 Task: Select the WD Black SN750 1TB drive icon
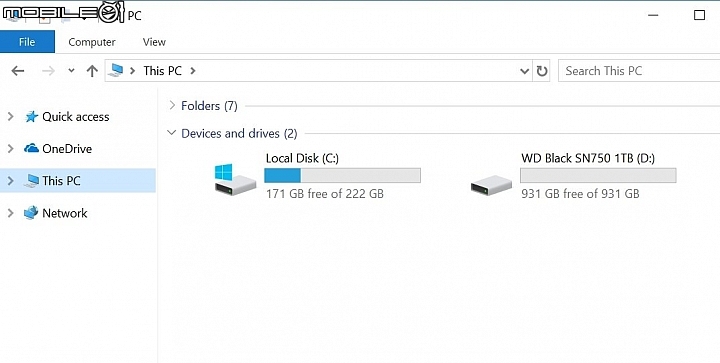[x=491, y=185]
